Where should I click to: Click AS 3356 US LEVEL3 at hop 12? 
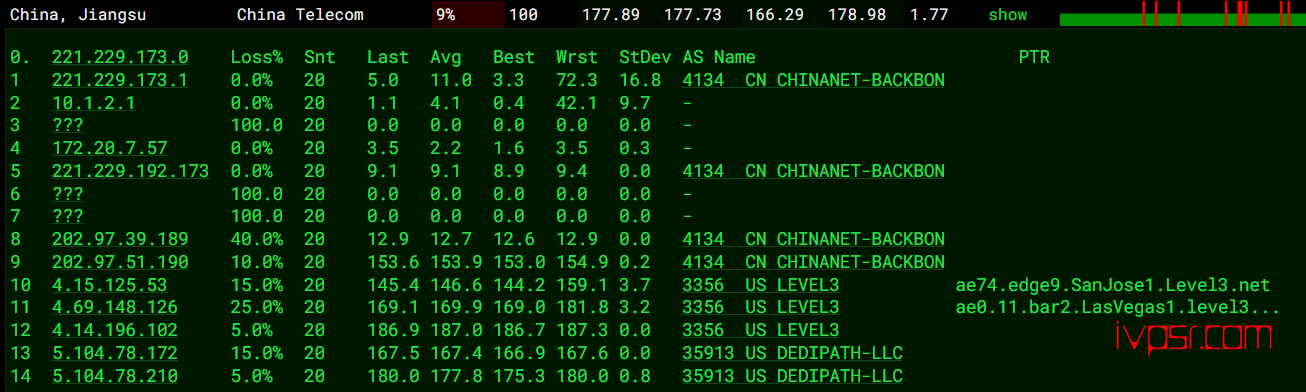point(761,331)
